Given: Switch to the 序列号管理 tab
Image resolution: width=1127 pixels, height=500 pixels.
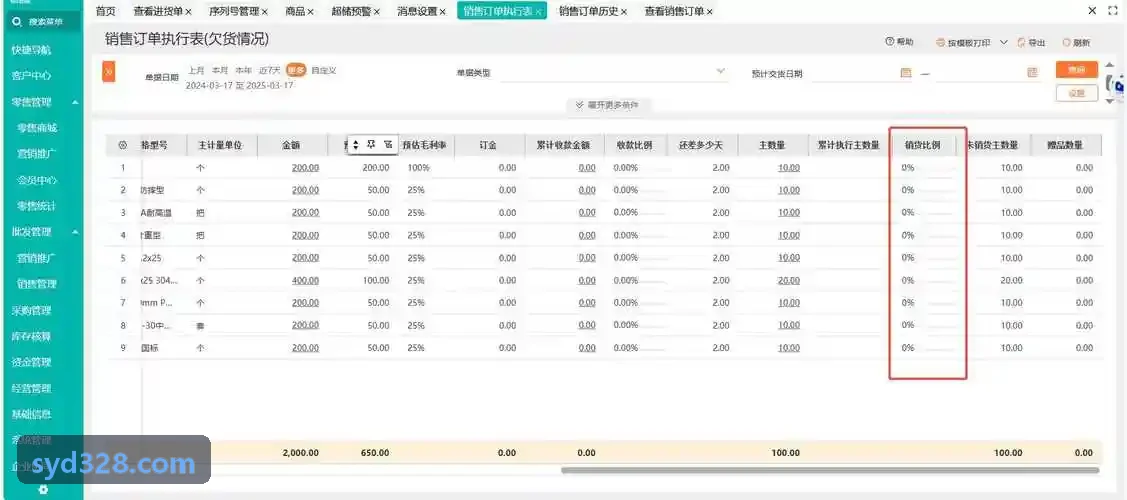Looking at the screenshot, I should pos(234,11).
